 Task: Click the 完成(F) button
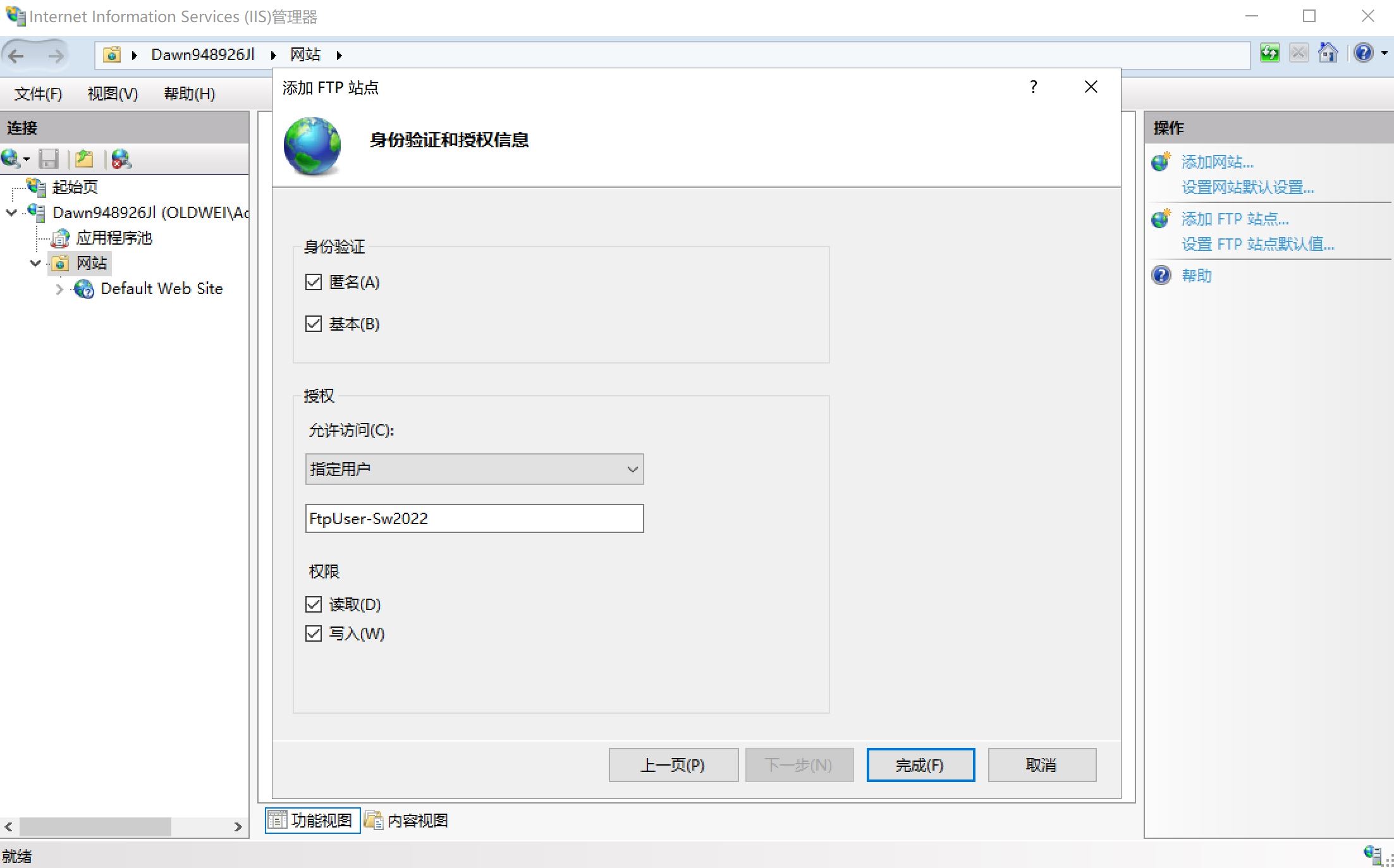(920, 765)
